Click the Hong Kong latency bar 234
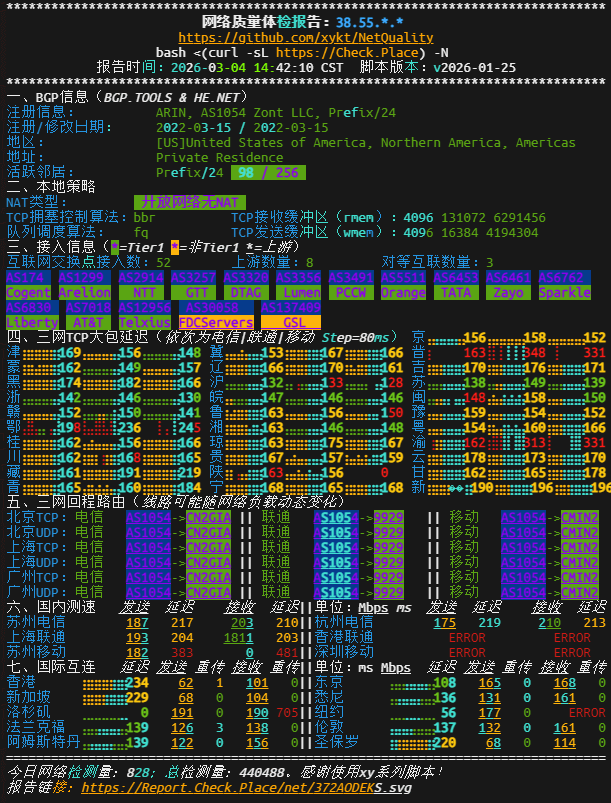 click(x=118, y=682)
